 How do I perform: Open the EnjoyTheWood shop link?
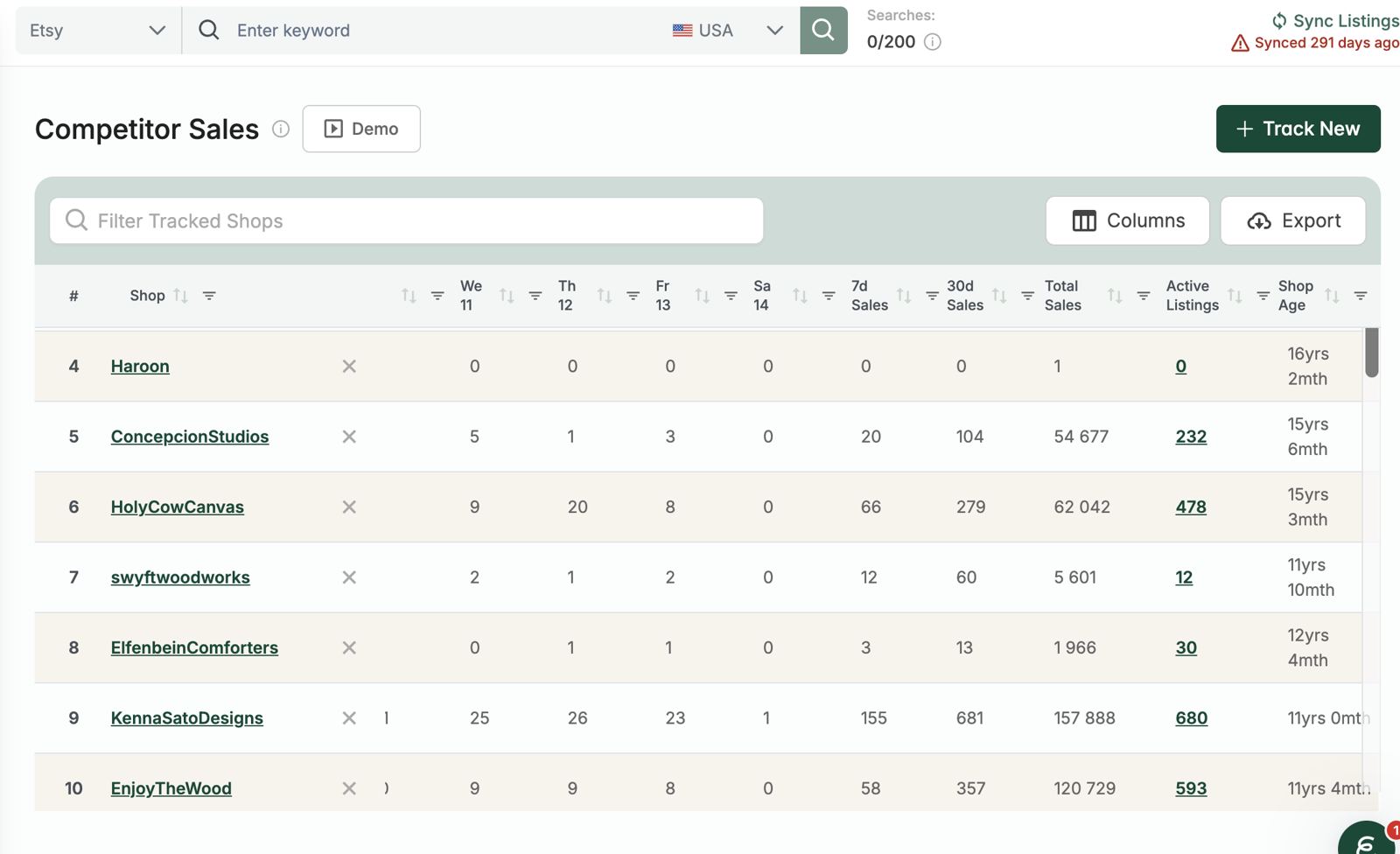point(171,788)
